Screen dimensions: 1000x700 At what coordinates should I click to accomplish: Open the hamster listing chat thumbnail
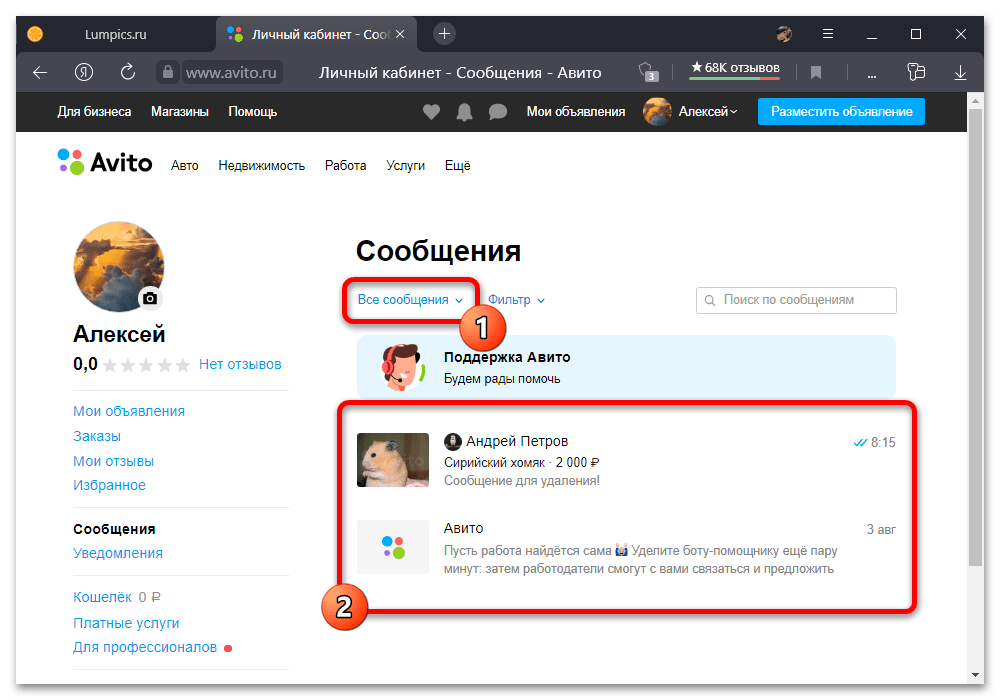(393, 460)
